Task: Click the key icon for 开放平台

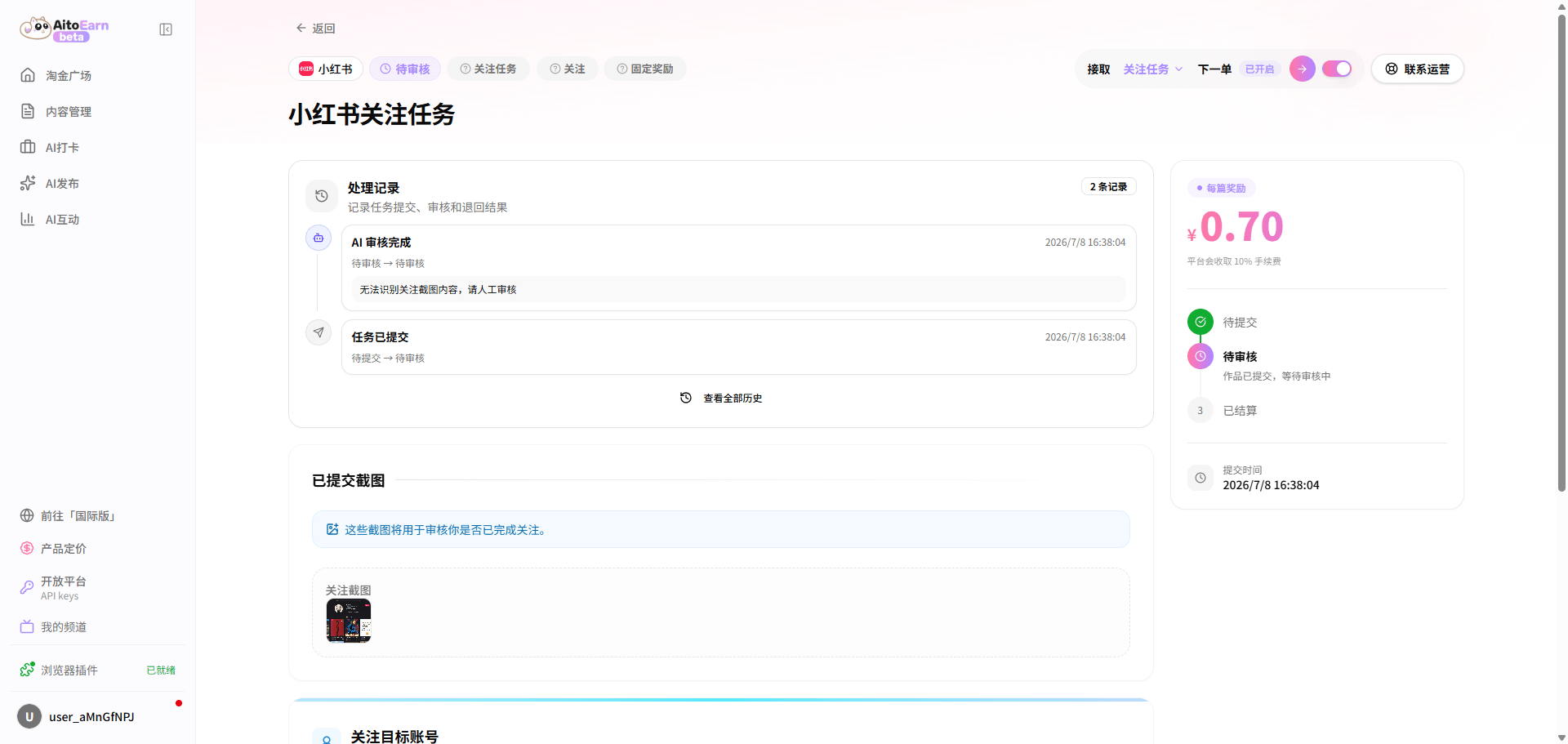Action: pos(27,587)
